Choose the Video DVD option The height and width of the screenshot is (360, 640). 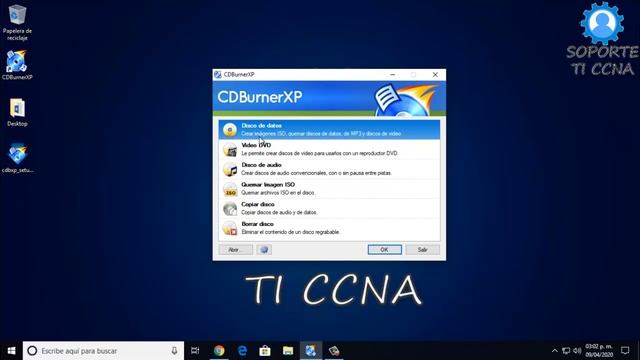click(x=329, y=149)
